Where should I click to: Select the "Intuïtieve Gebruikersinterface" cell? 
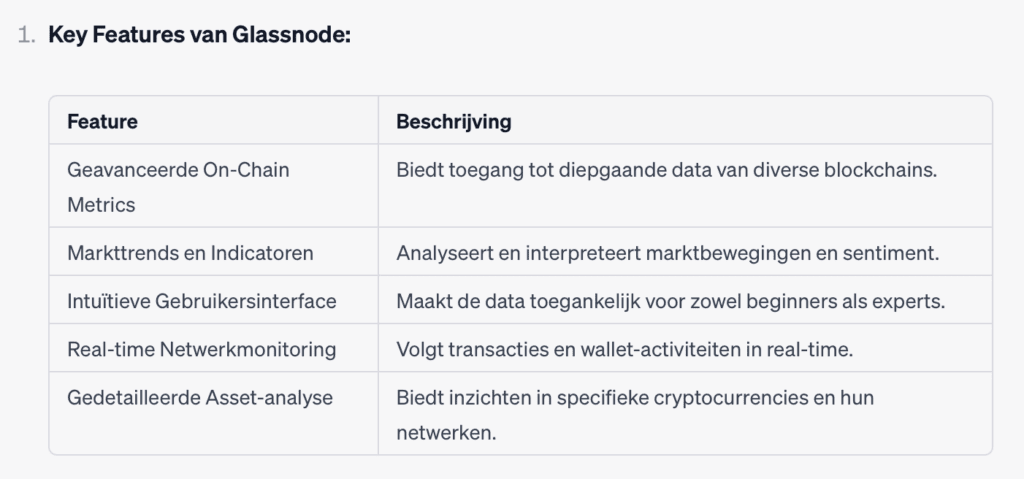(x=202, y=301)
